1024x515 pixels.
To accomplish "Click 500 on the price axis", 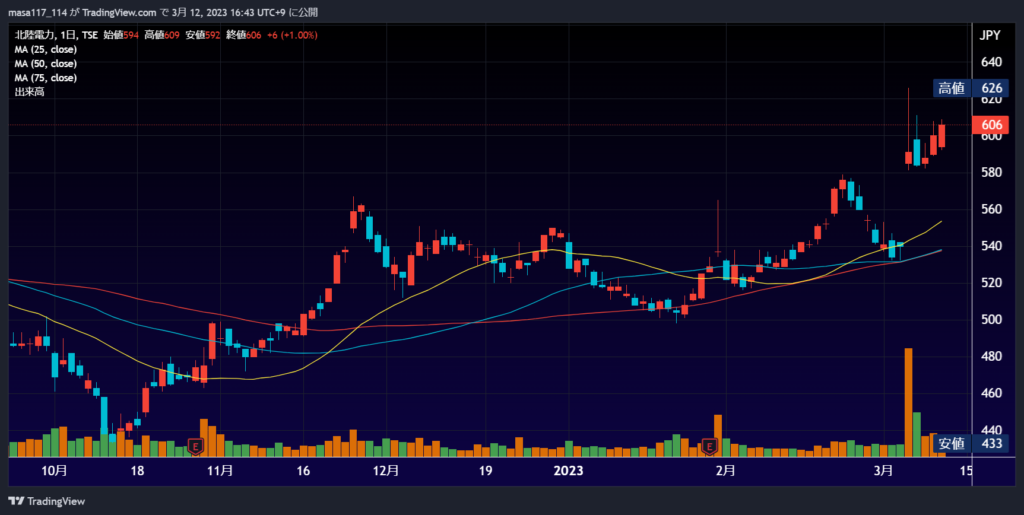I will (991, 320).
